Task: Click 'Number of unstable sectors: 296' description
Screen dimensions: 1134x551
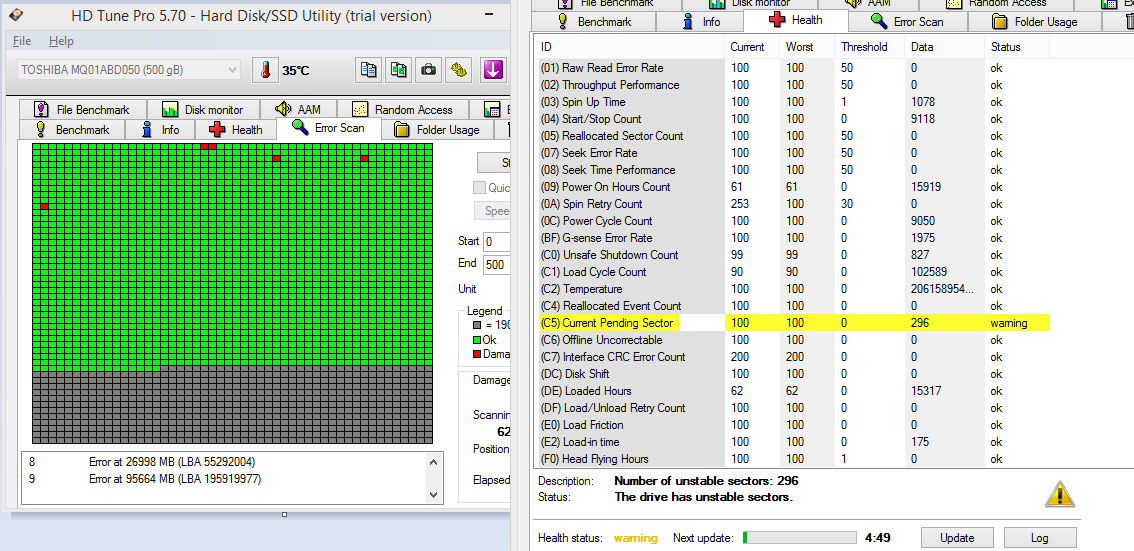Action: (x=707, y=481)
